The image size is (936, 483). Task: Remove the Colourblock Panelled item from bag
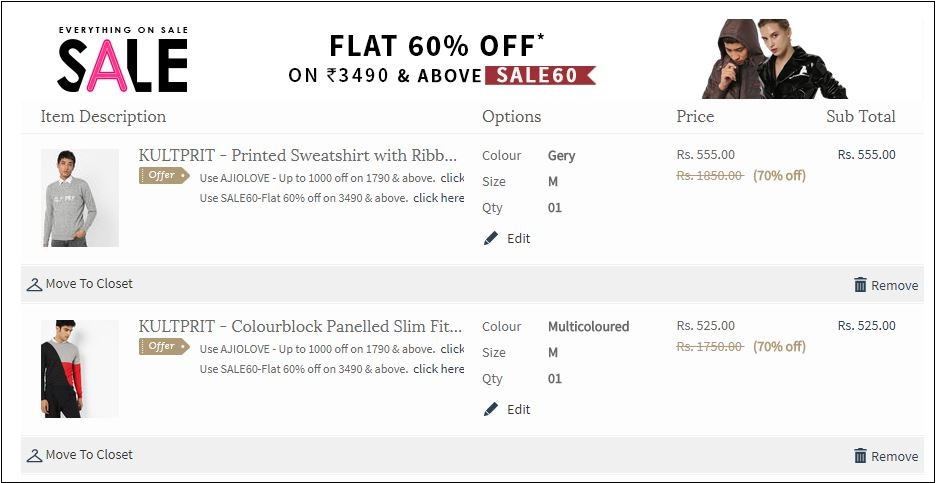coord(893,456)
